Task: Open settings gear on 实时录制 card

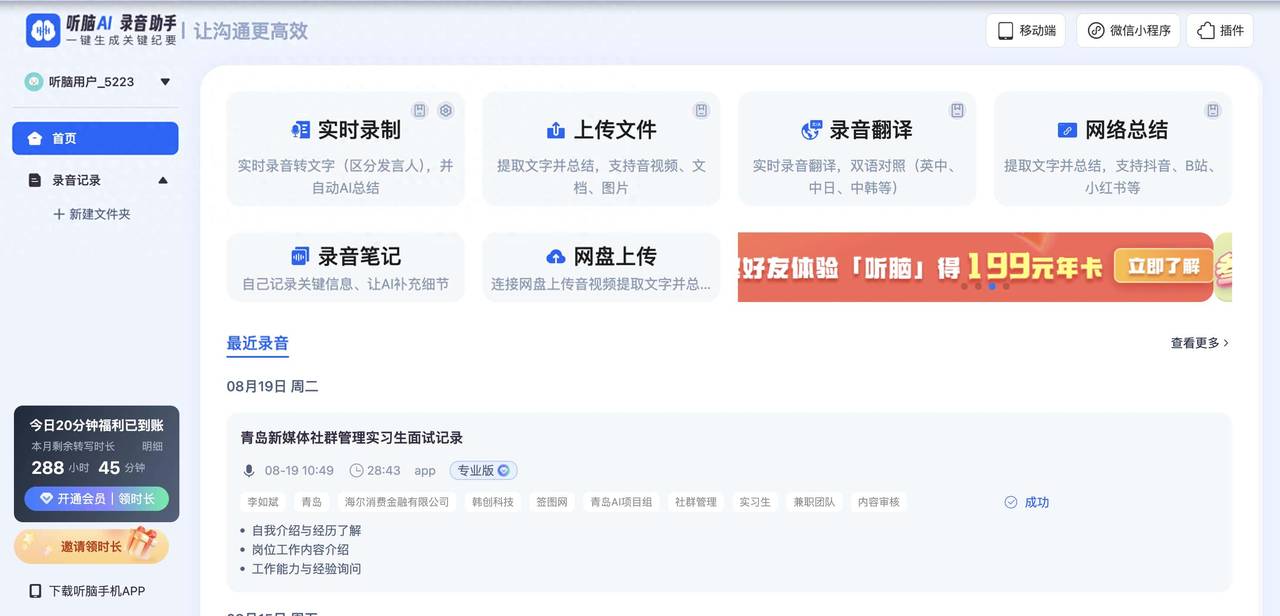Action: point(445,111)
